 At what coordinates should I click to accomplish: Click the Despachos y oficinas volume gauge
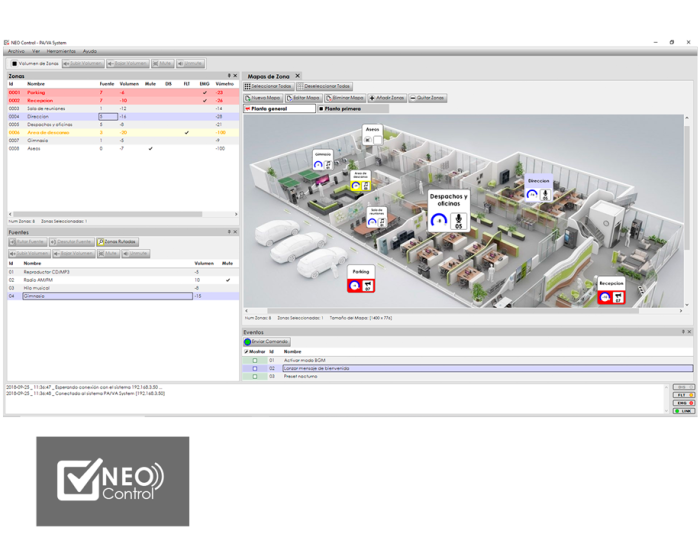tap(437, 220)
